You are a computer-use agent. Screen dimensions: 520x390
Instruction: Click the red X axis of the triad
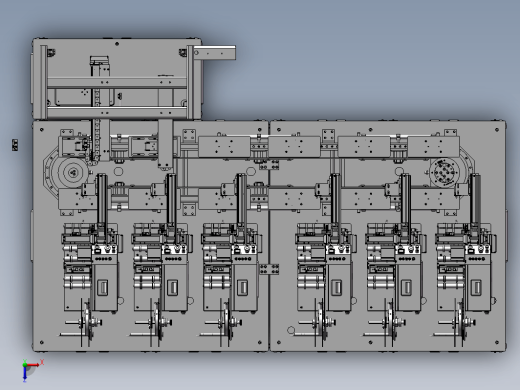34,365
